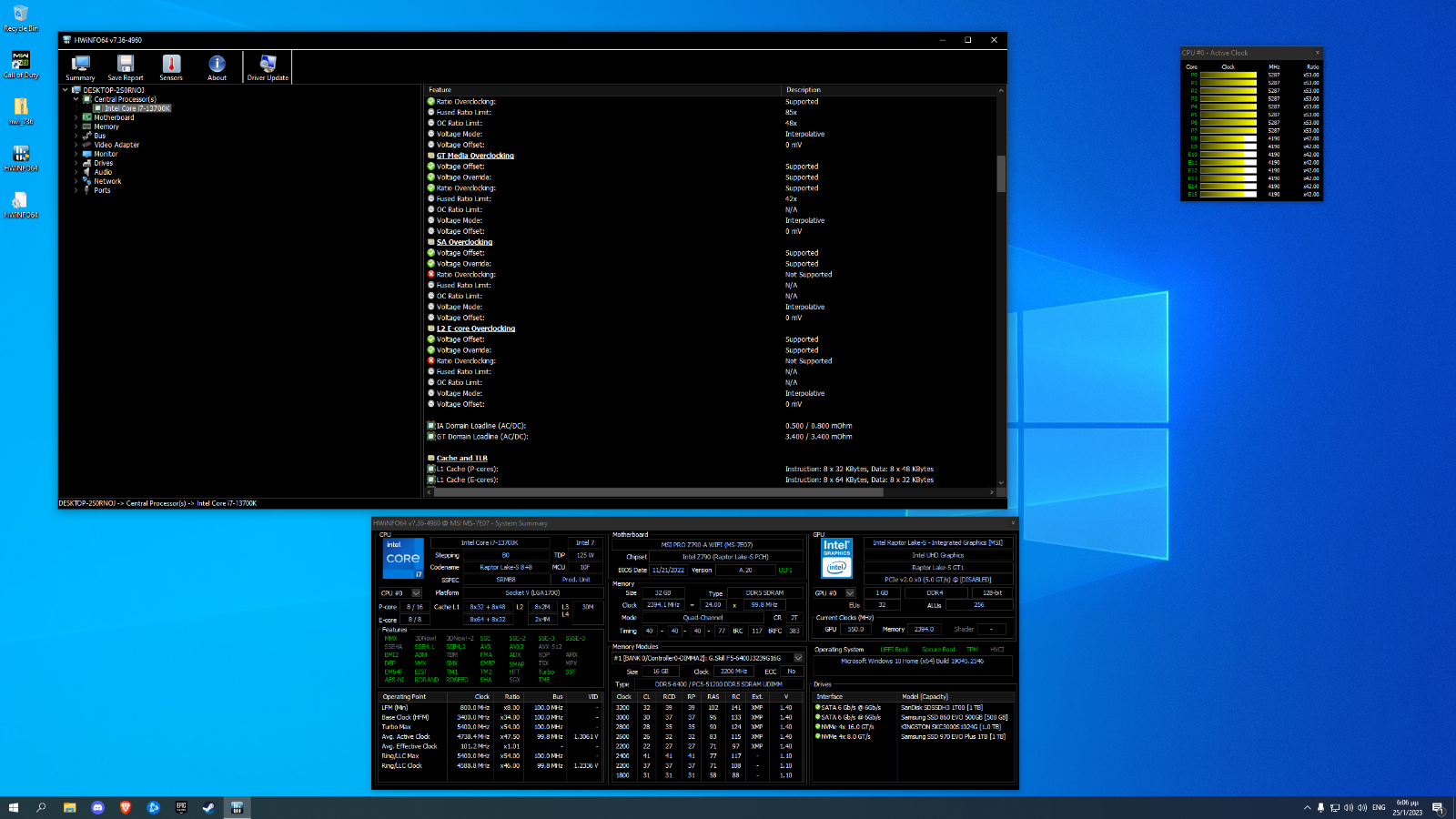Image resolution: width=1456 pixels, height=819 pixels.
Task: Collapse the Central Processor(s) node
Action: (x=76, y=99)
